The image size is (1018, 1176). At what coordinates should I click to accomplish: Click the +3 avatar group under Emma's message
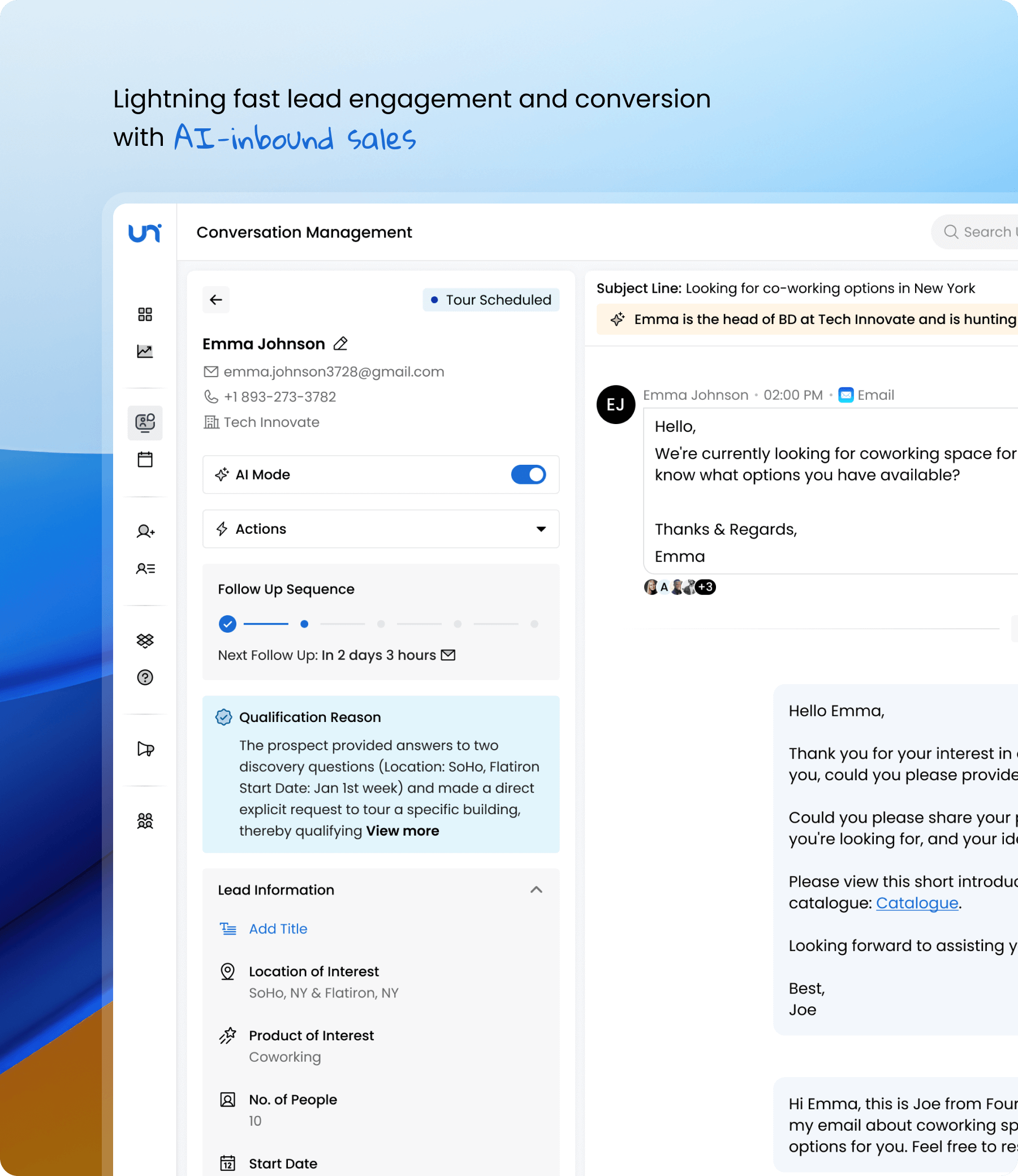tap(705, 587)
